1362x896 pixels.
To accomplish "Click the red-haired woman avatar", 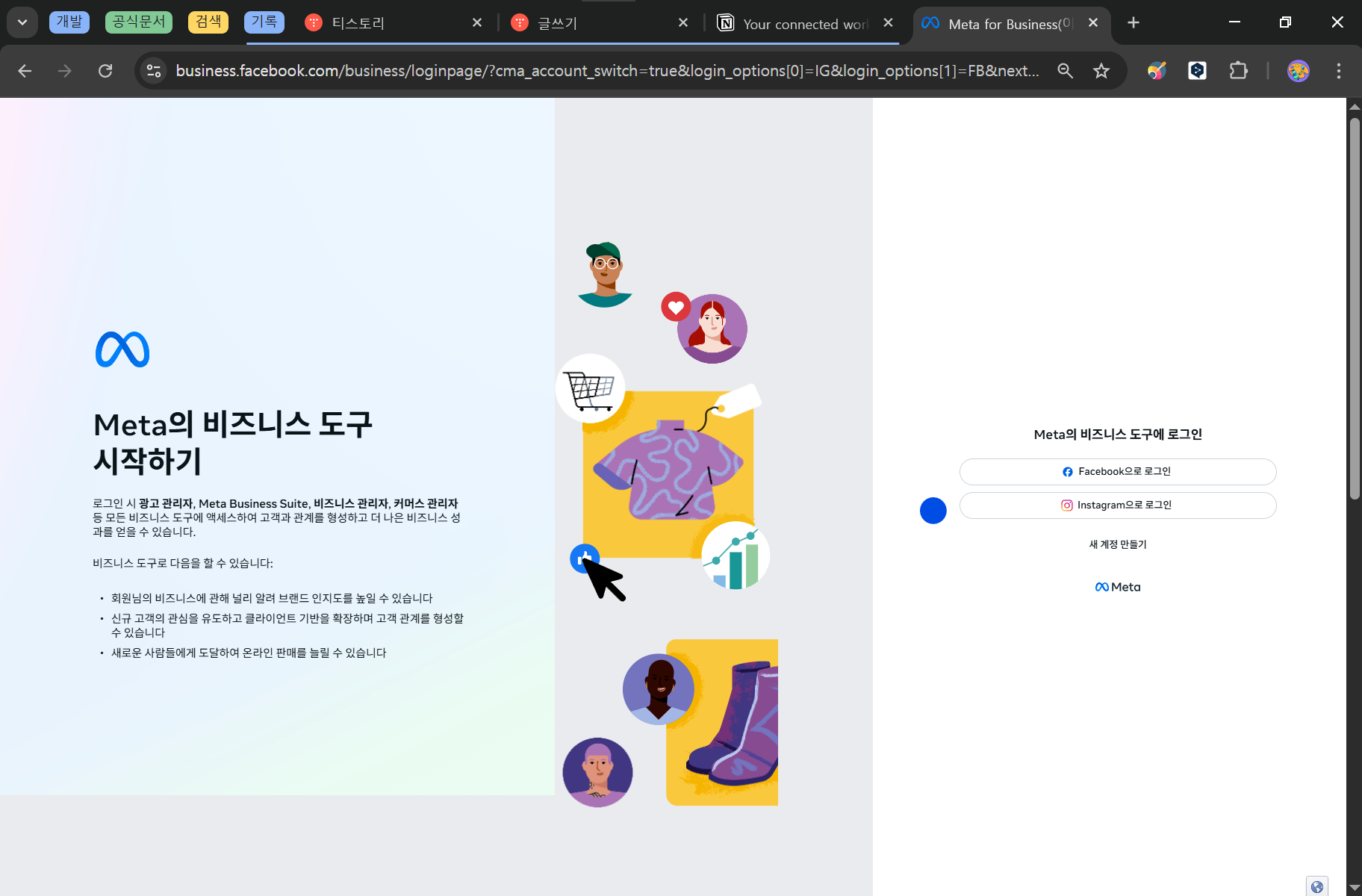I will pyautogui.click(x=712, y=329).
